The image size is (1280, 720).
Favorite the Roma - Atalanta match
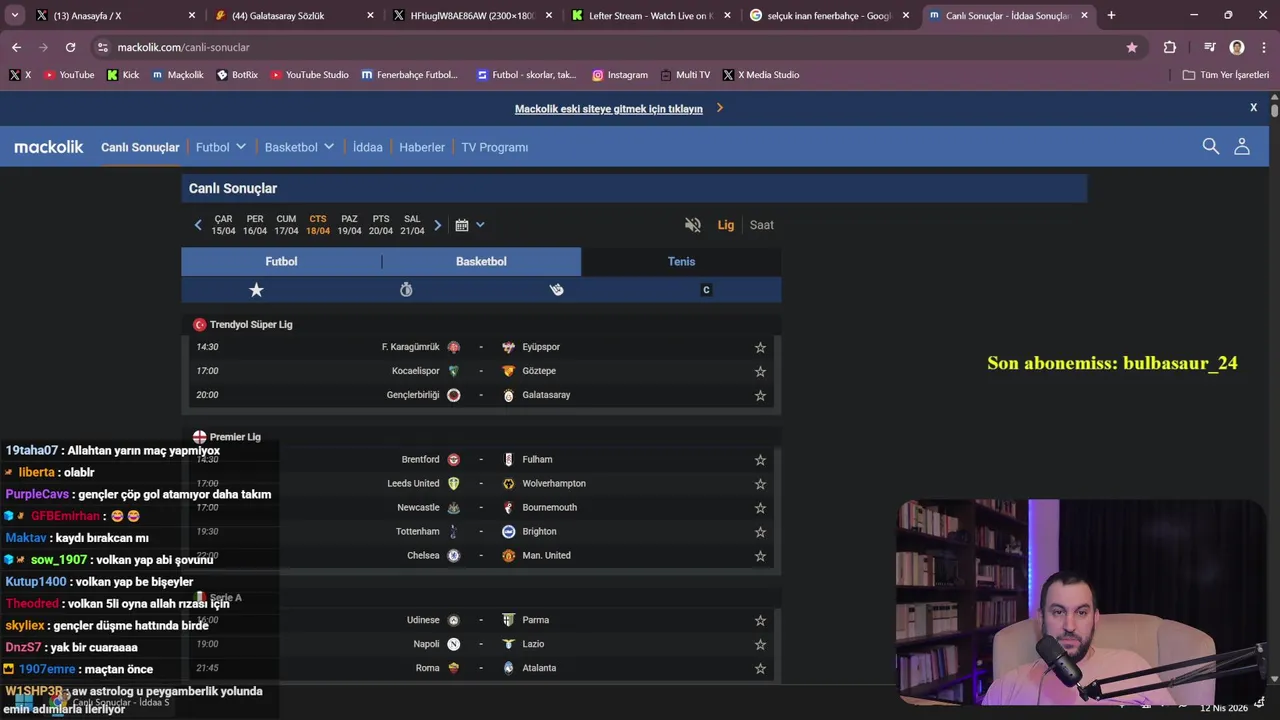click(x=760, y=668)
